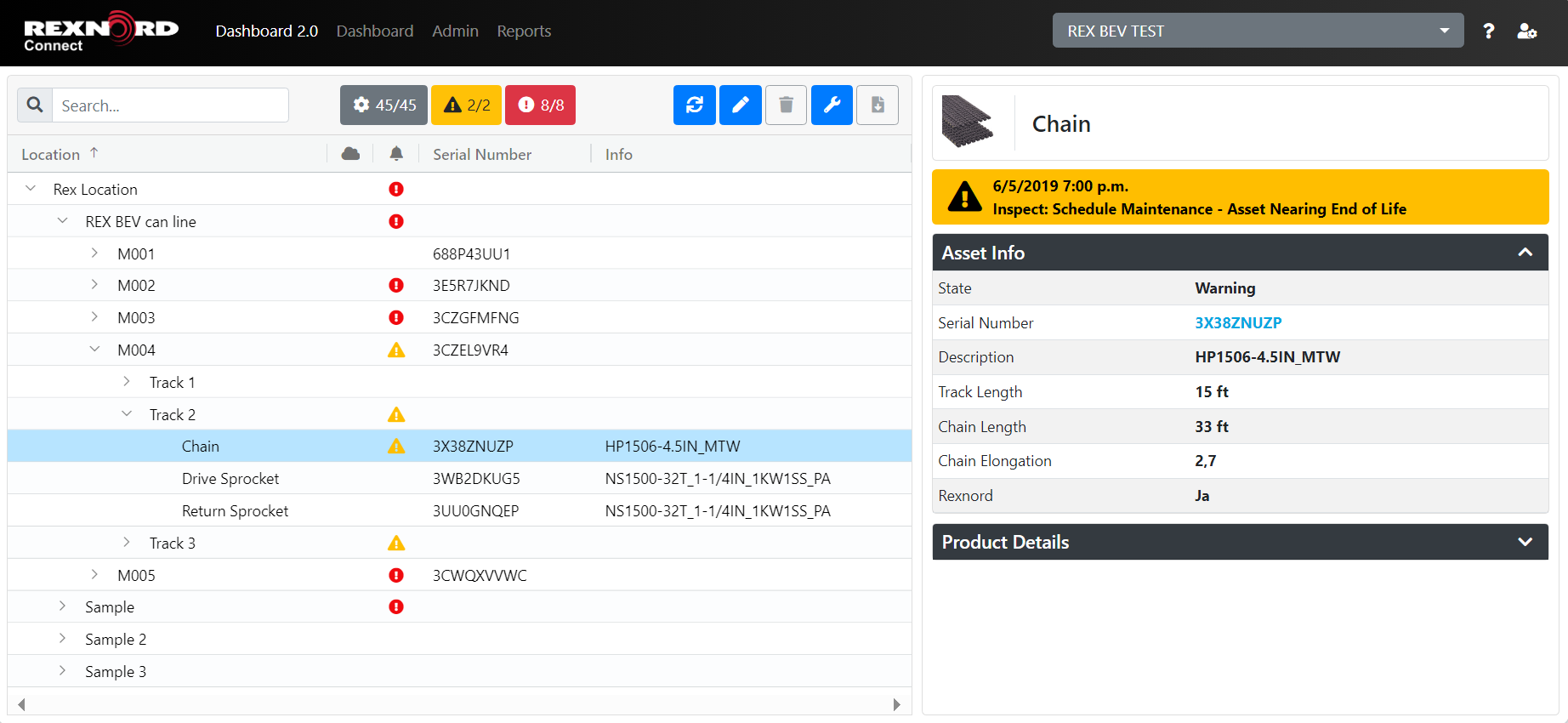The image size is (1568, 723).
Task: Expand the M001 tree node
Action: pos(94,253)
